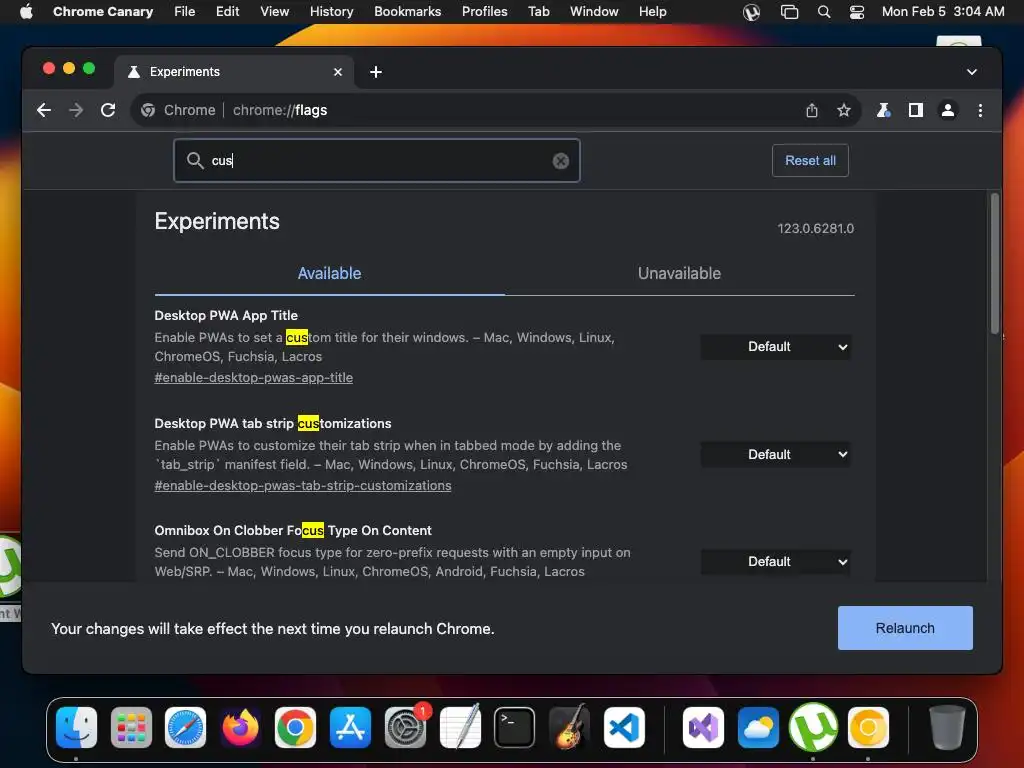Open the File menu
Screen dimensions: 1024x768
point(185,12)
